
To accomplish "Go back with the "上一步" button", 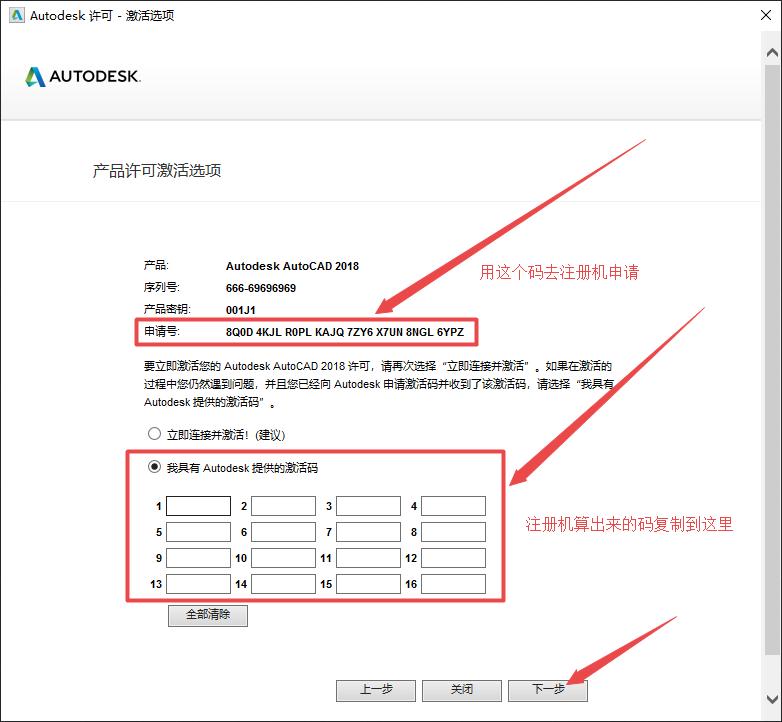I will click(375, 690).
